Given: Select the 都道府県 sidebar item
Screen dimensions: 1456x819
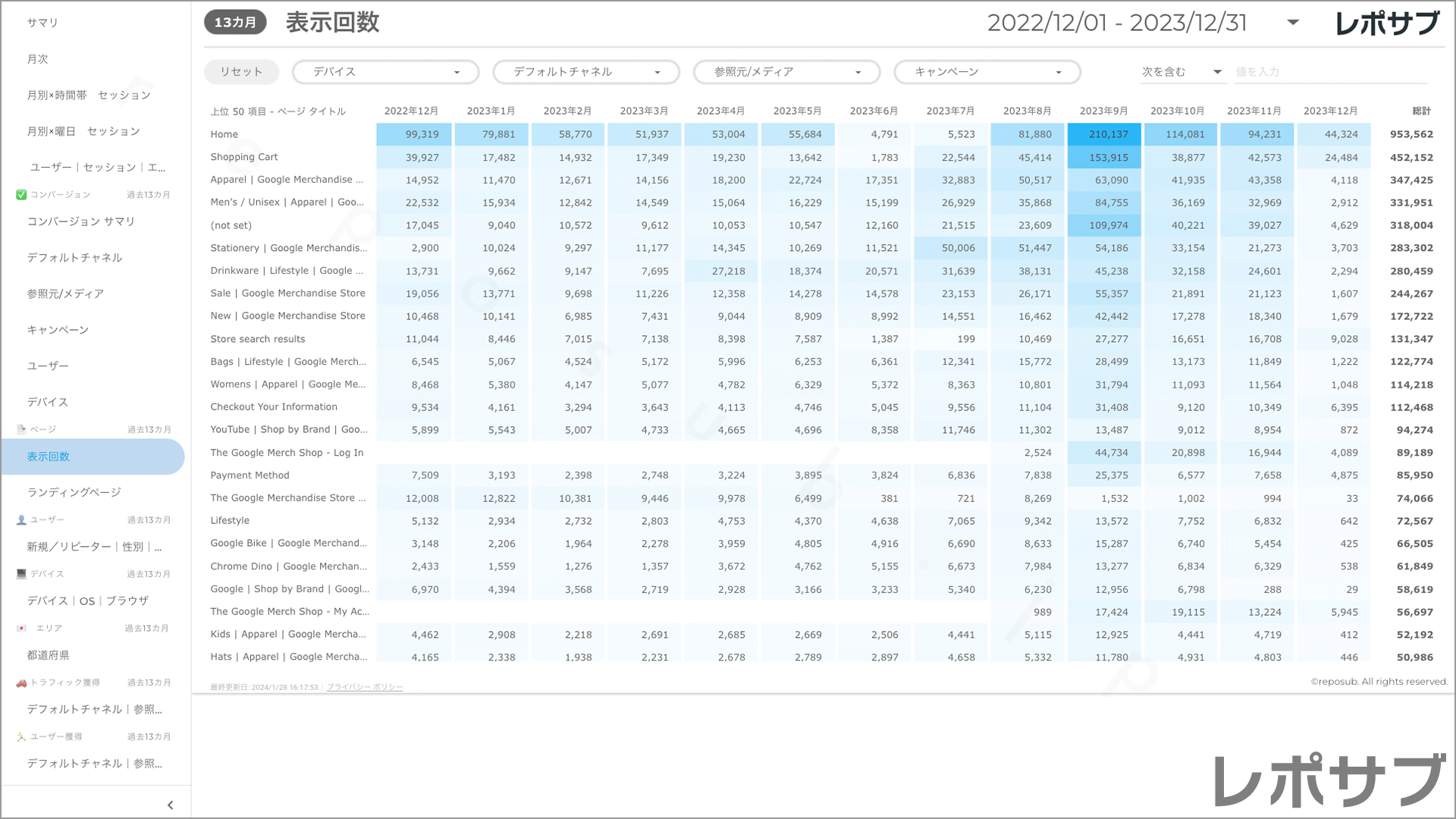Looking at the screenshot, I should point(49,655).
